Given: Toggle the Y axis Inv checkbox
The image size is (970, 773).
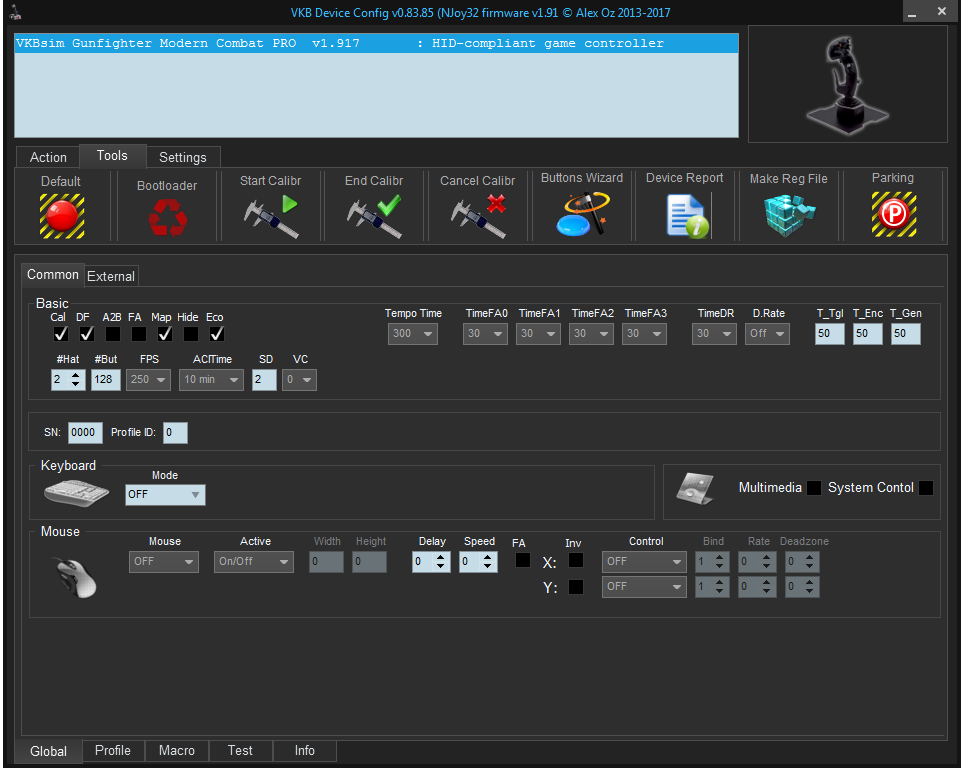Looking at the screenshot, I should [575, 587].
